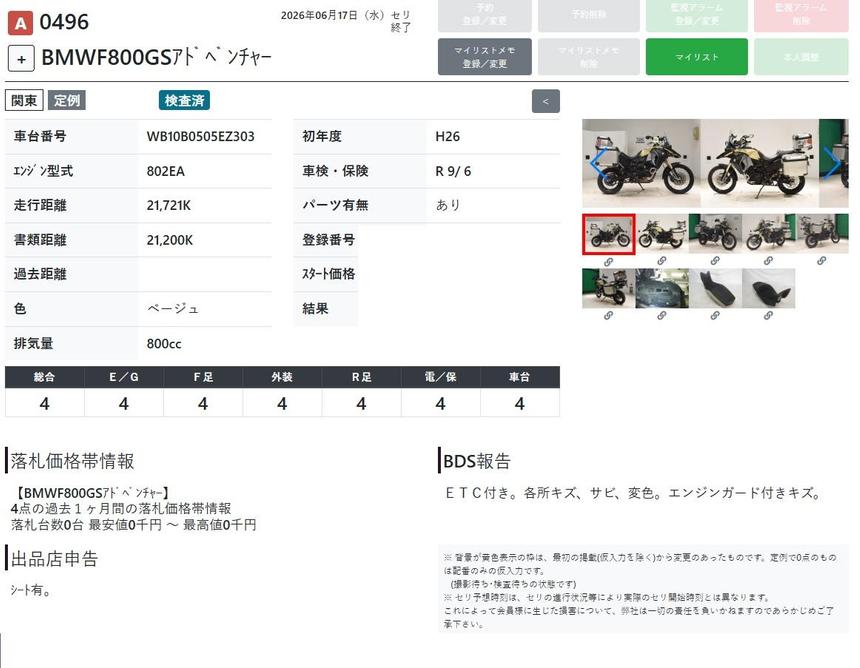The height and width of the screenshot is (668, 860).
Task: Click the R足 score column header
Action: click(361, 377)
